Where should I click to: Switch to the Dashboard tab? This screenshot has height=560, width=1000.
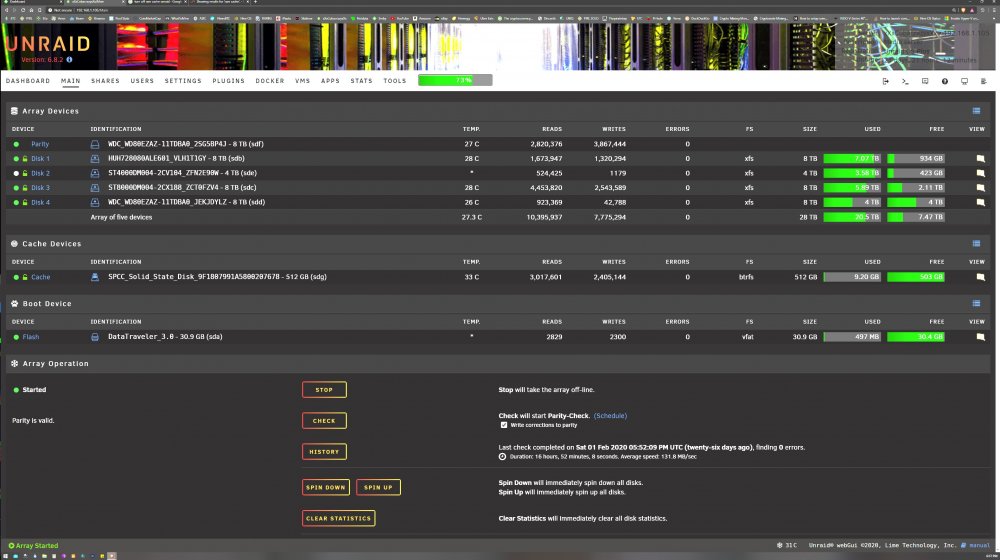28,81
